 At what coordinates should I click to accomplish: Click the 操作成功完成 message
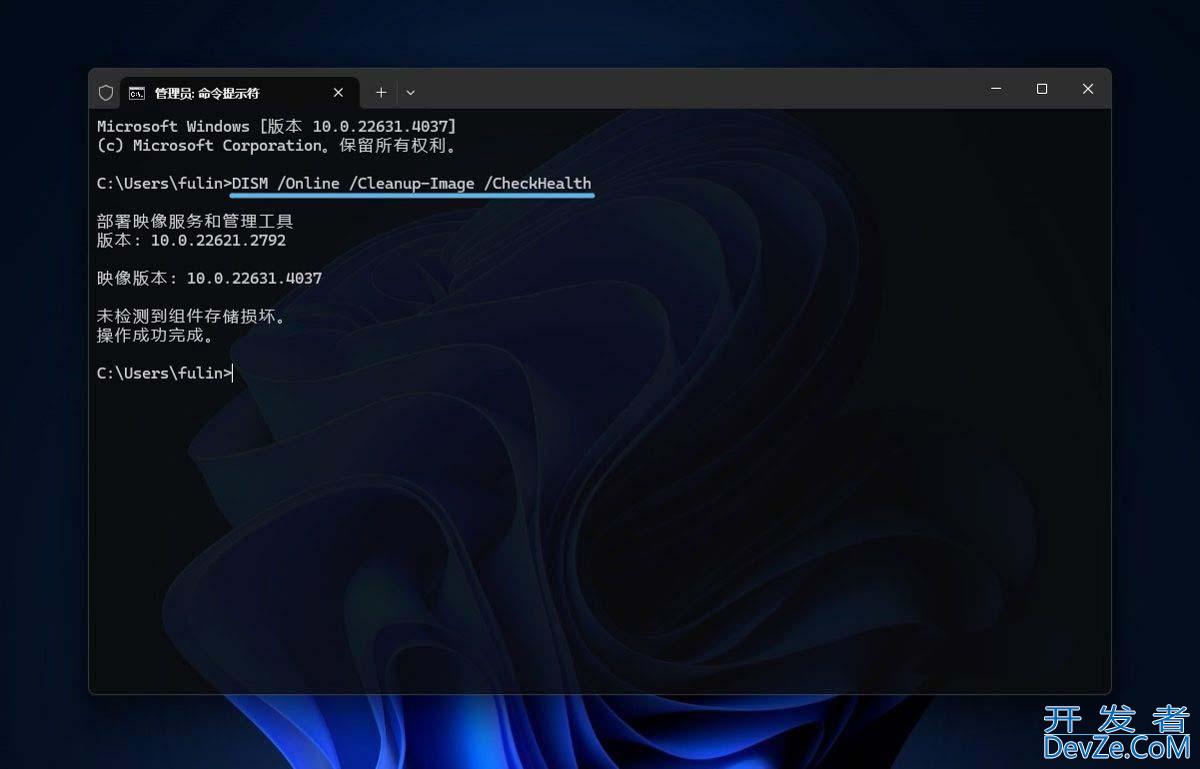(155, 336)
